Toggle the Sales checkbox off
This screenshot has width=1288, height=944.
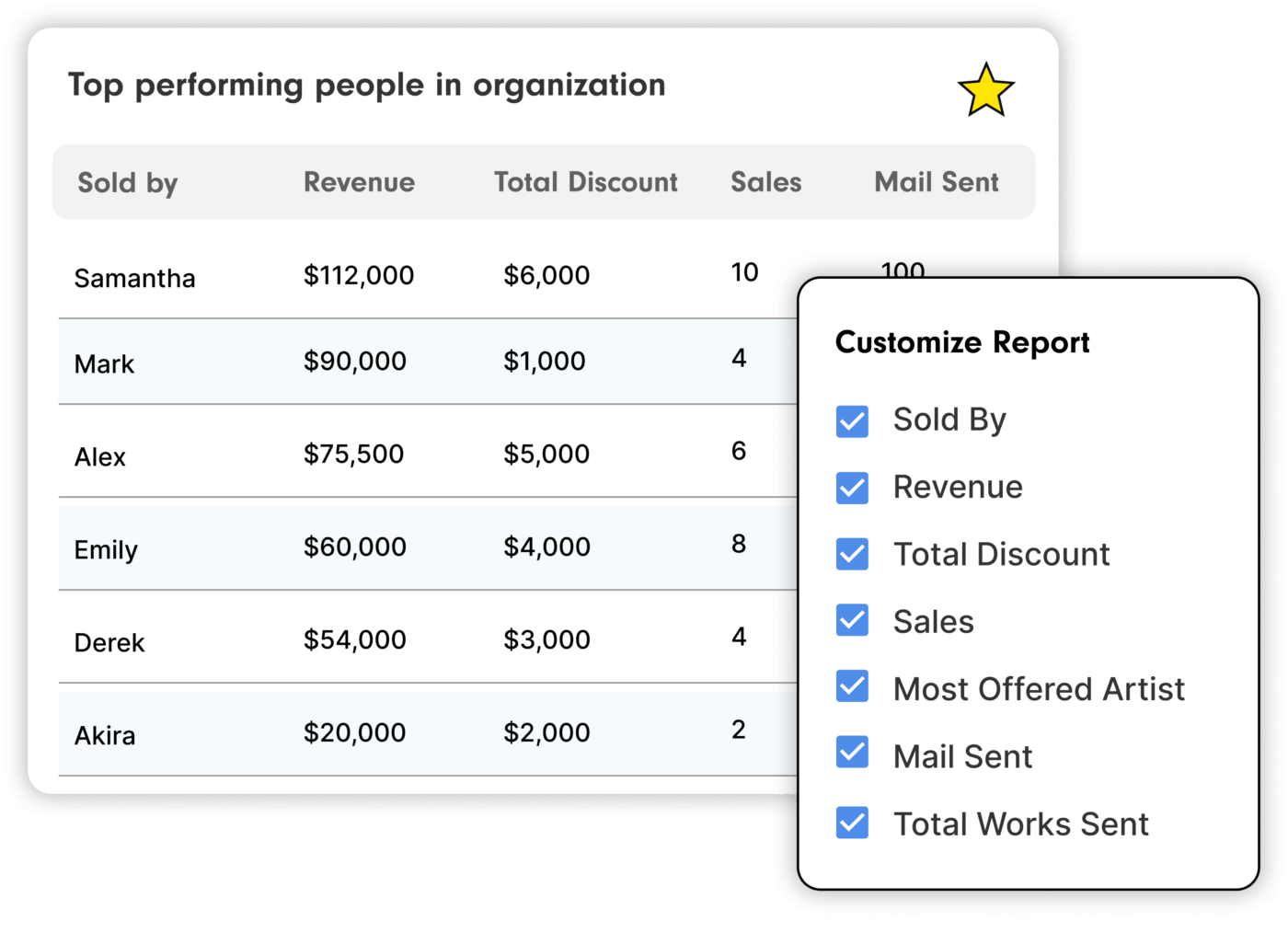click(852, 622)
